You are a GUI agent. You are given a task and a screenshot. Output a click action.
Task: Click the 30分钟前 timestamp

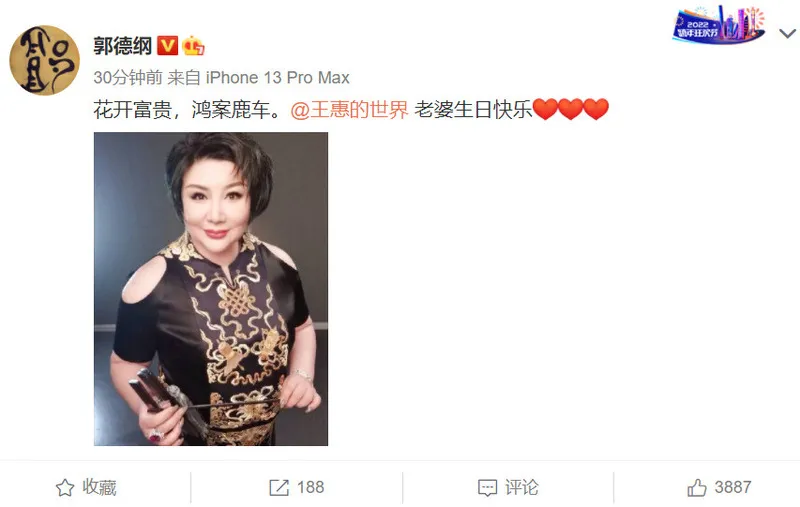tap(128, 78)
